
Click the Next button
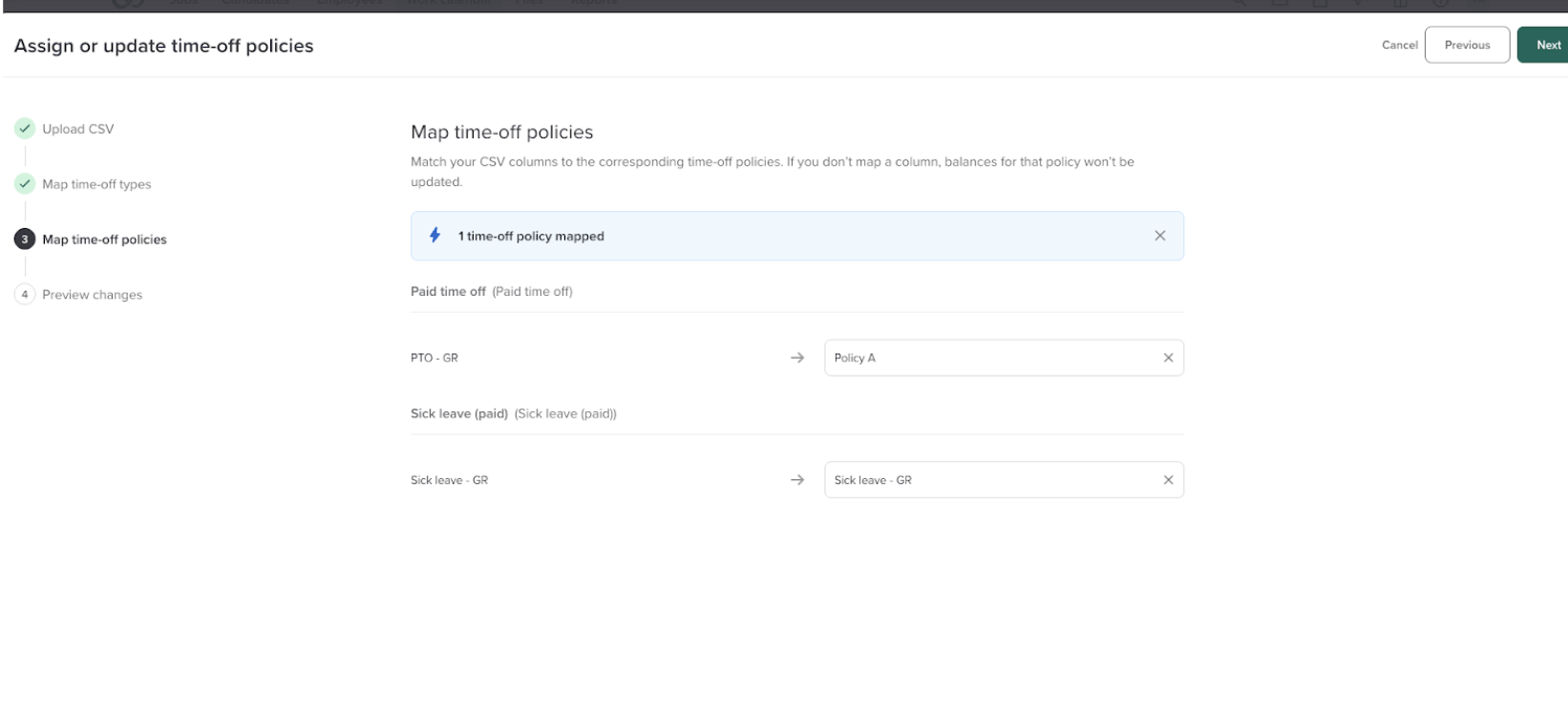(1547, 45)
